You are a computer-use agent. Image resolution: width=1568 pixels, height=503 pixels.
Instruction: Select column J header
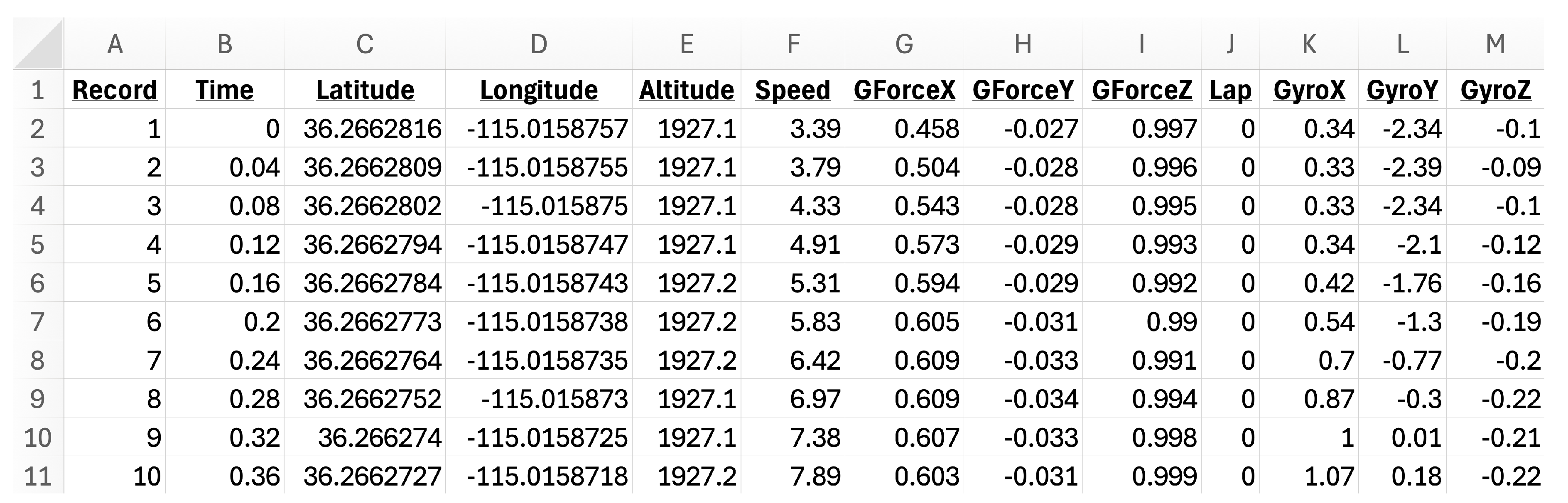[x=1230, y=44]
